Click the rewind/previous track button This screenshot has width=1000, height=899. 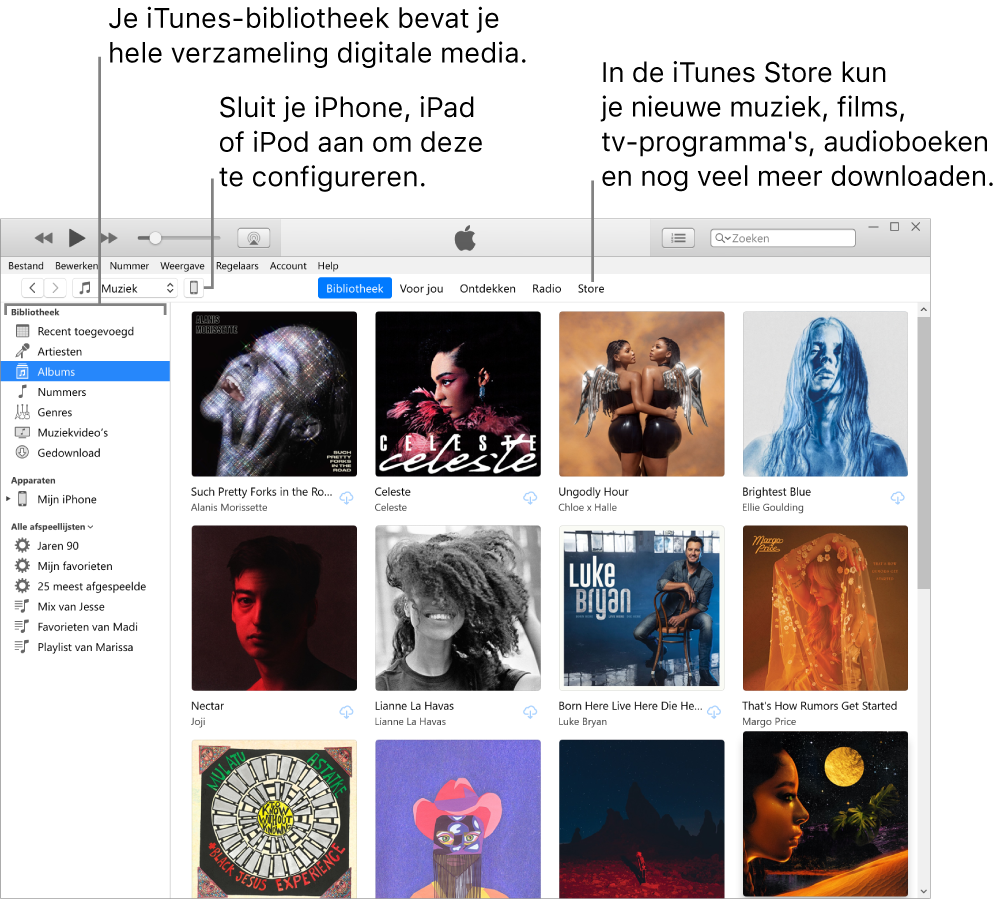point(43,238)
